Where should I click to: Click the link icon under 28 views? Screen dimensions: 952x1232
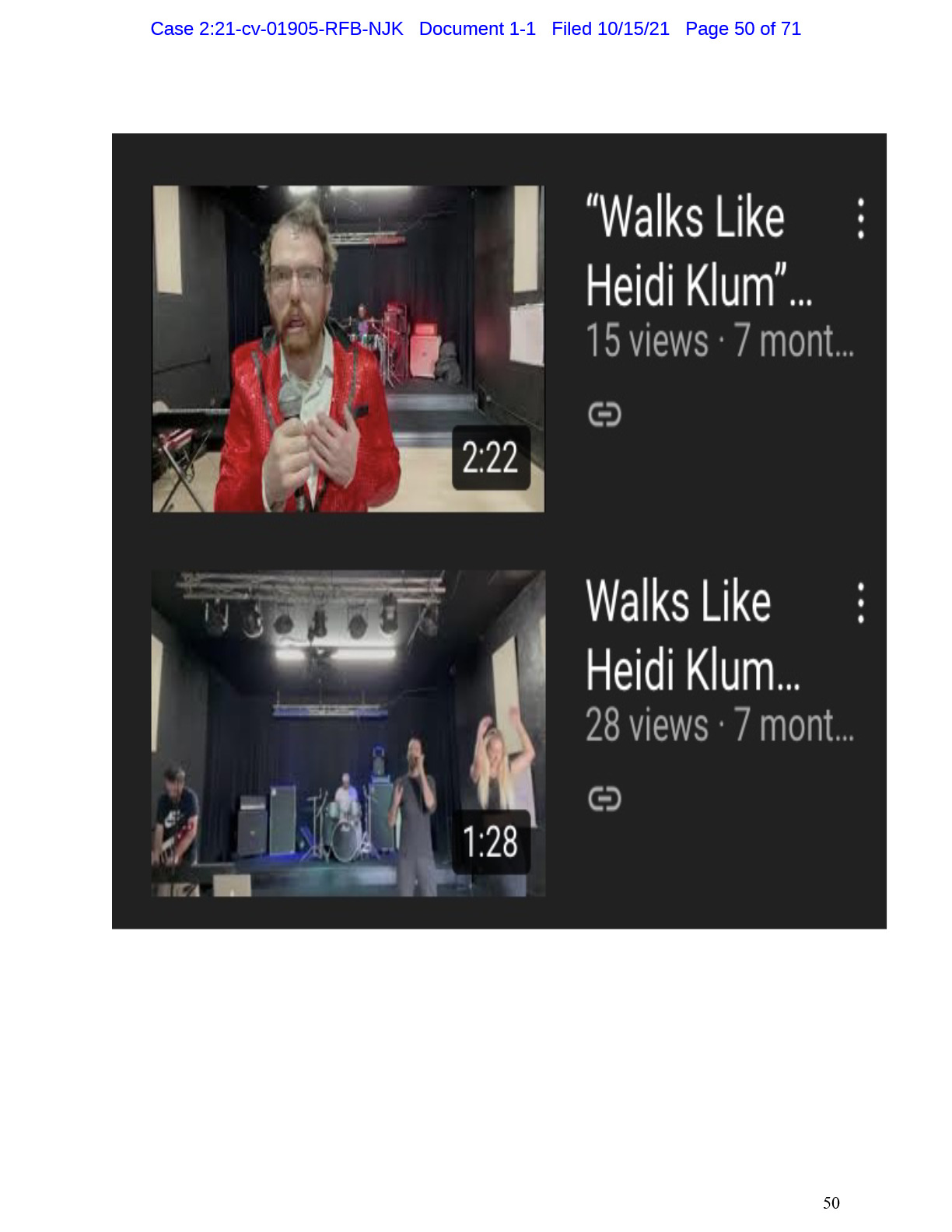[x=604, y=799]
